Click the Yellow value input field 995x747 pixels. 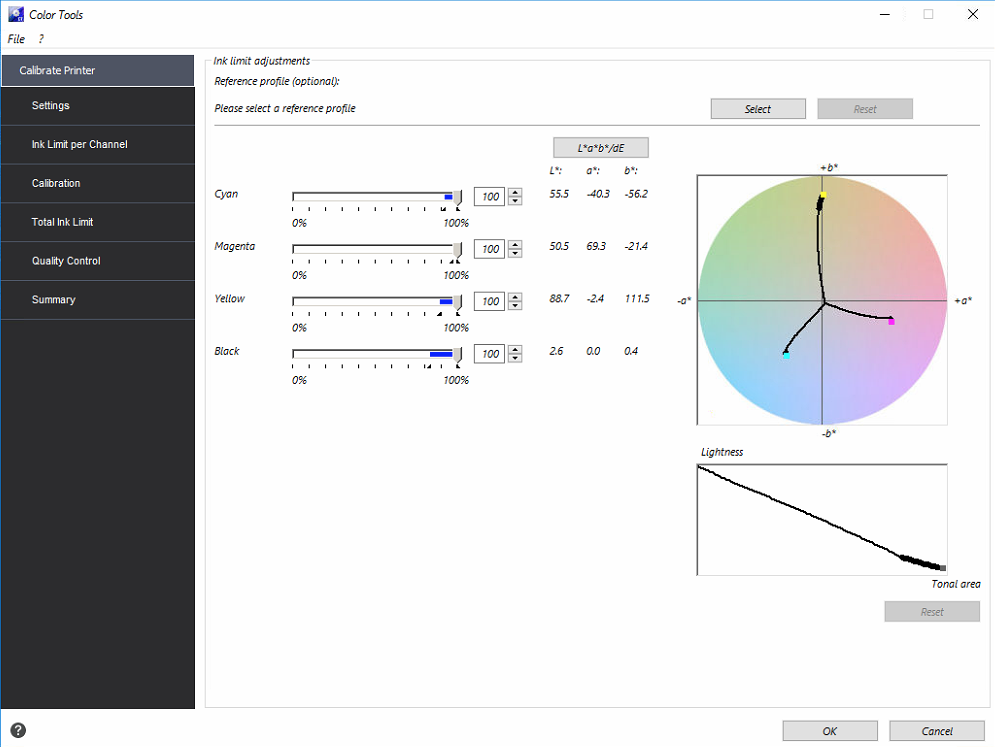489,301
